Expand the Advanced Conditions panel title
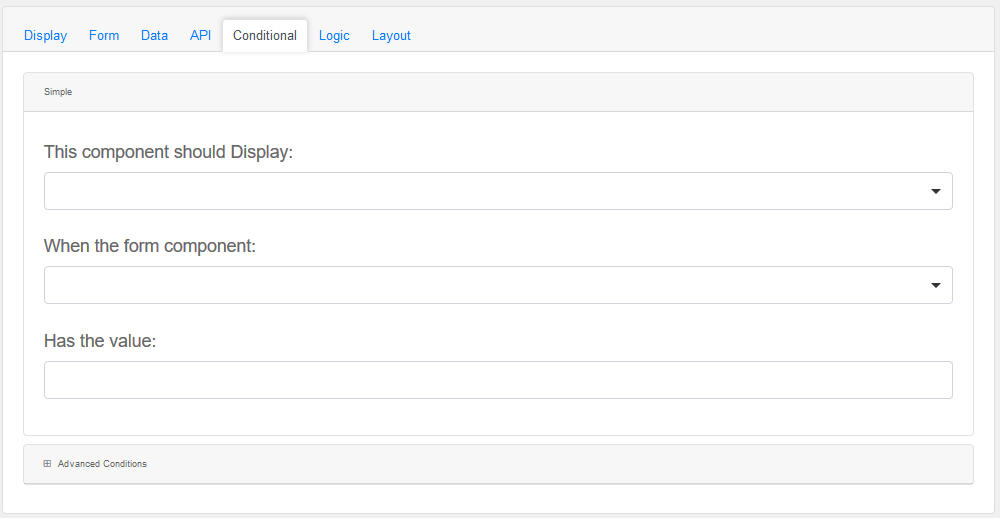This screenshot has width=1000, height=518. click(102, 464)
